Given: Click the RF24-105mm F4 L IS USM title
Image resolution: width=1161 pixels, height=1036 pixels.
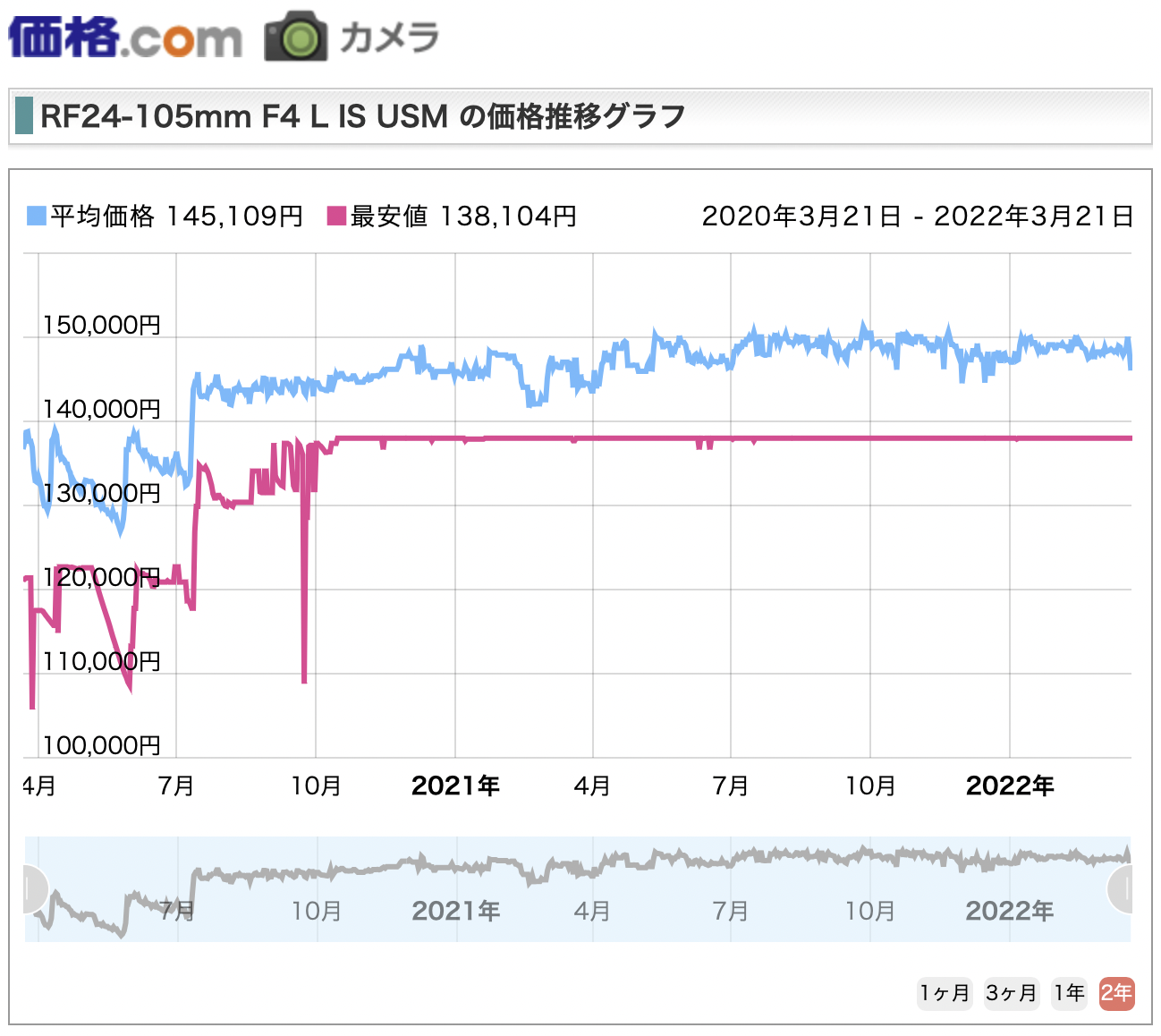Looking at the screenshot, I should (362, 116).
